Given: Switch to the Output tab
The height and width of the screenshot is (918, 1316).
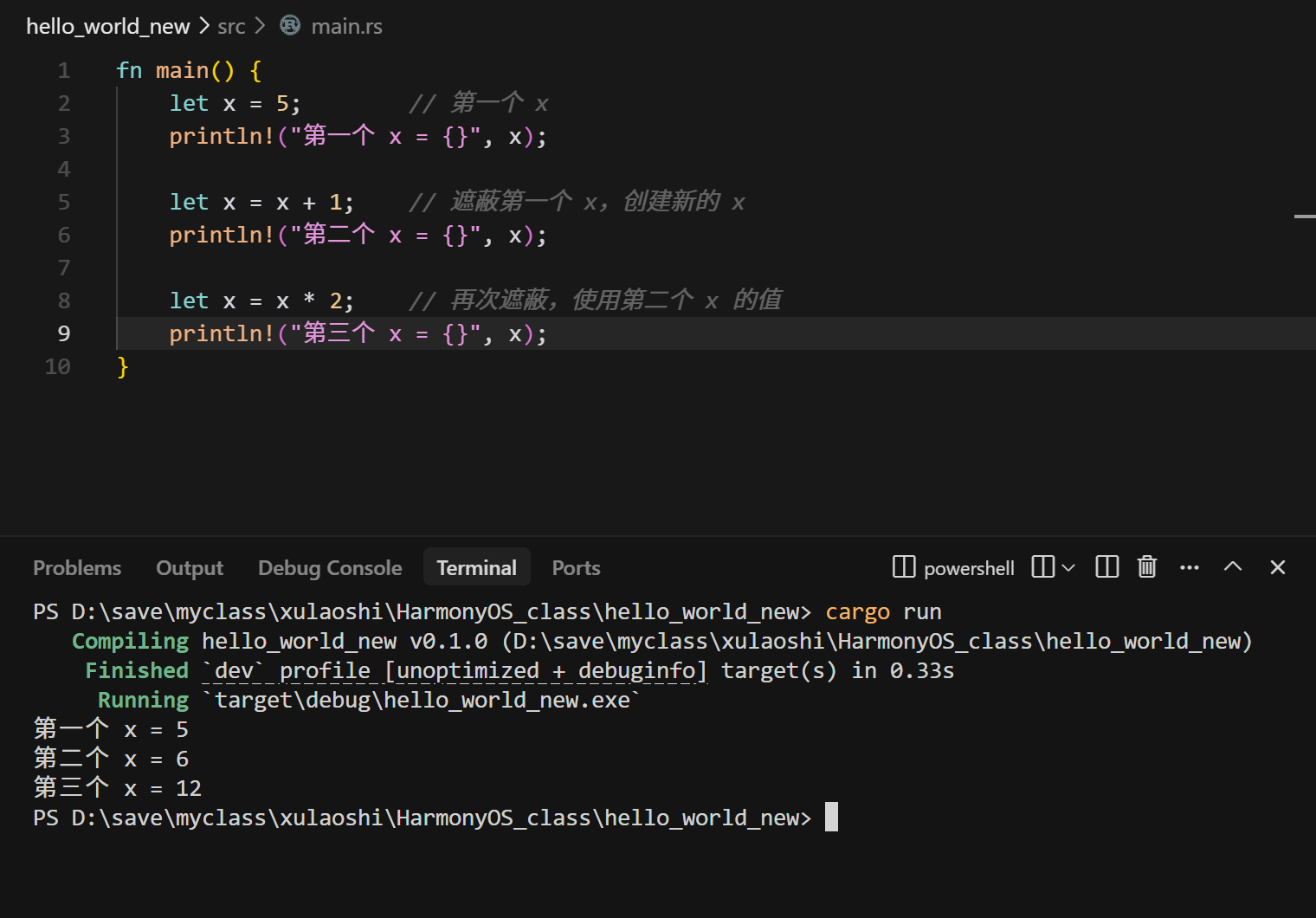Looking at the screenshot, I should 190,568.
